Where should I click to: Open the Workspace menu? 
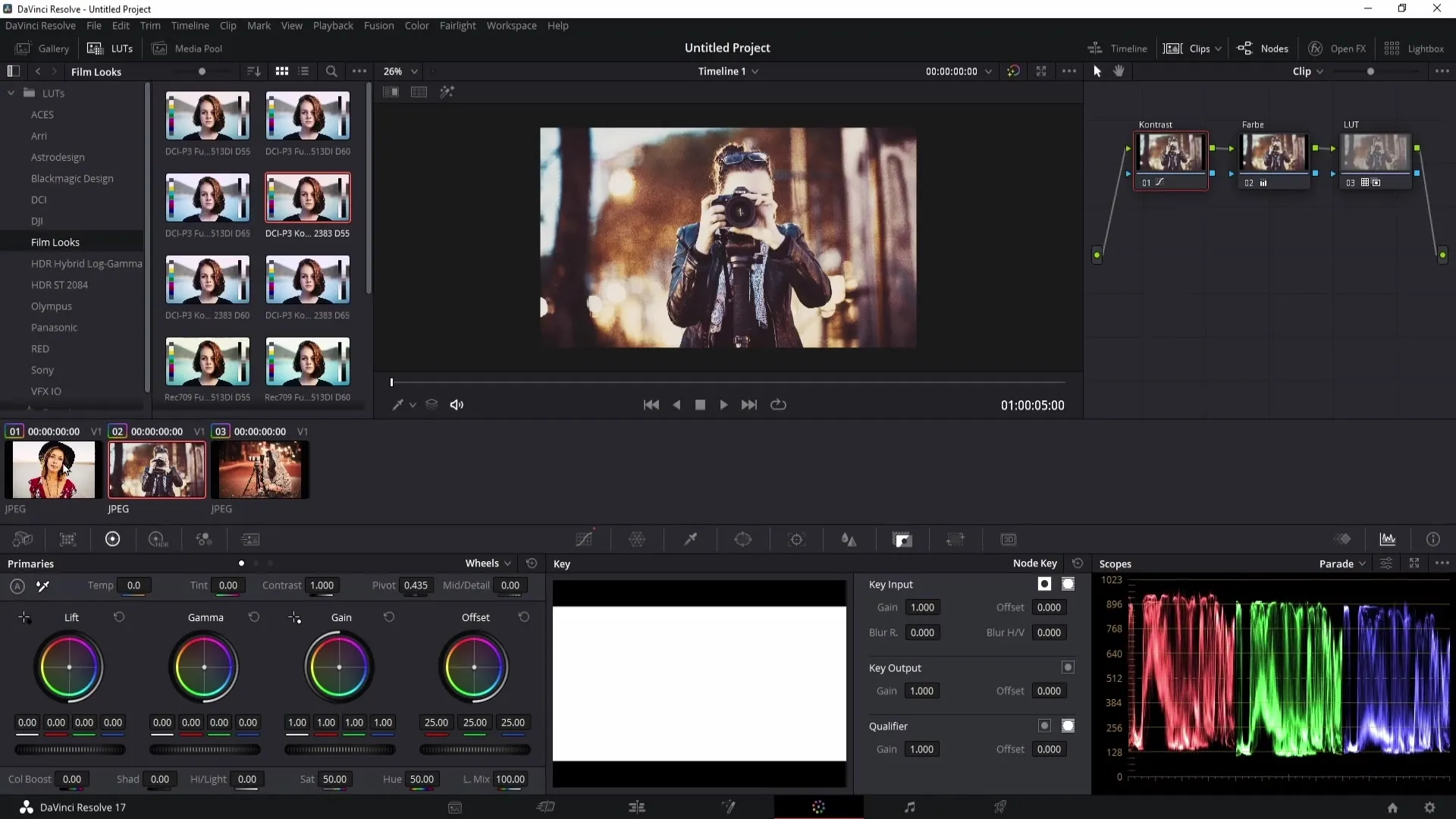tap(511, 26)
